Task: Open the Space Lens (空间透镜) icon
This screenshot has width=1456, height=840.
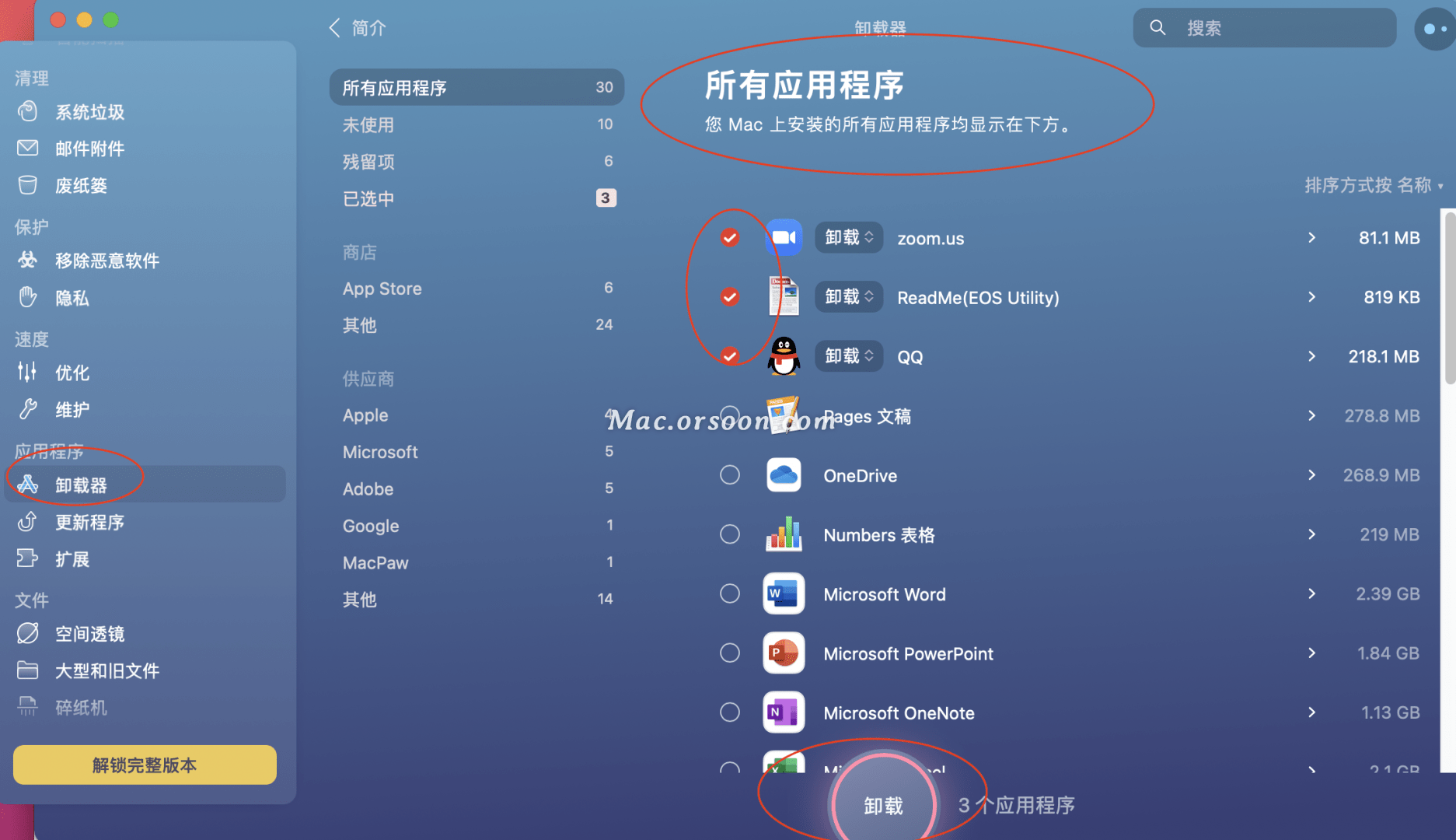Action: [28, 633]
